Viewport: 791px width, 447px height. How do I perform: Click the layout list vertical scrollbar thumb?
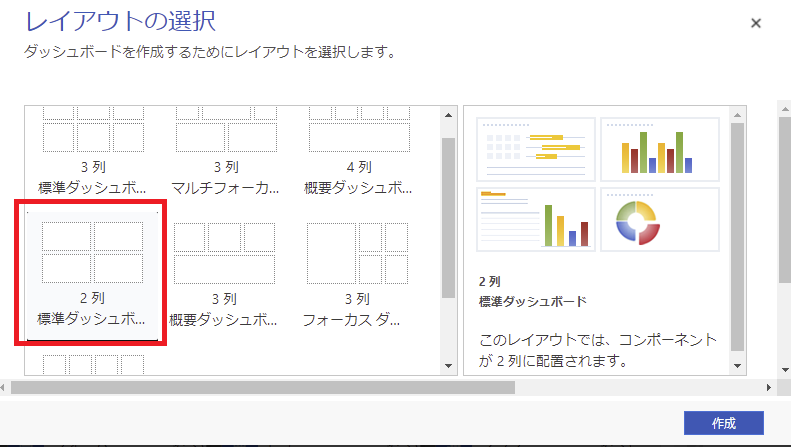[448, 218]
